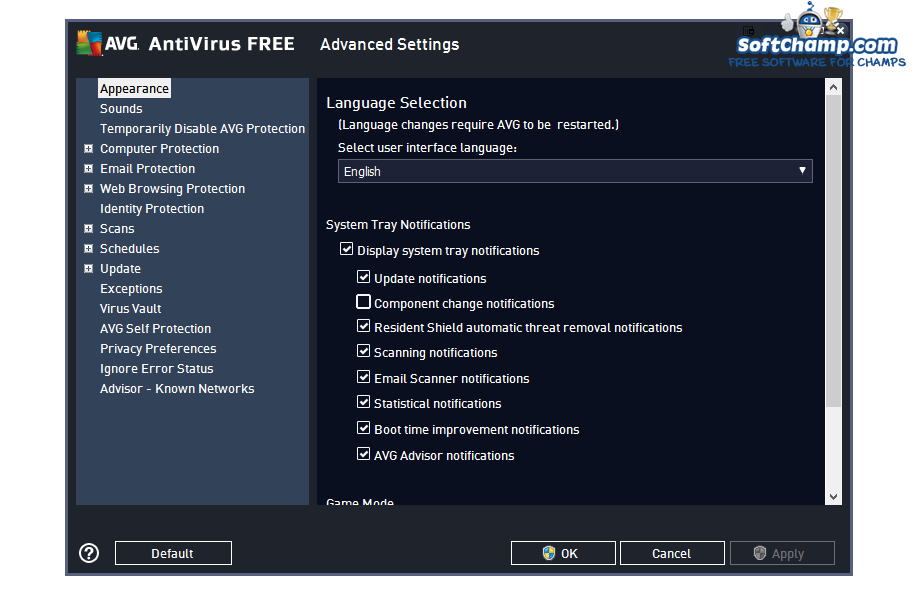Viewport: 920px width, 600px height.
Task: Open the Sounds settings page
Action: 121,109
